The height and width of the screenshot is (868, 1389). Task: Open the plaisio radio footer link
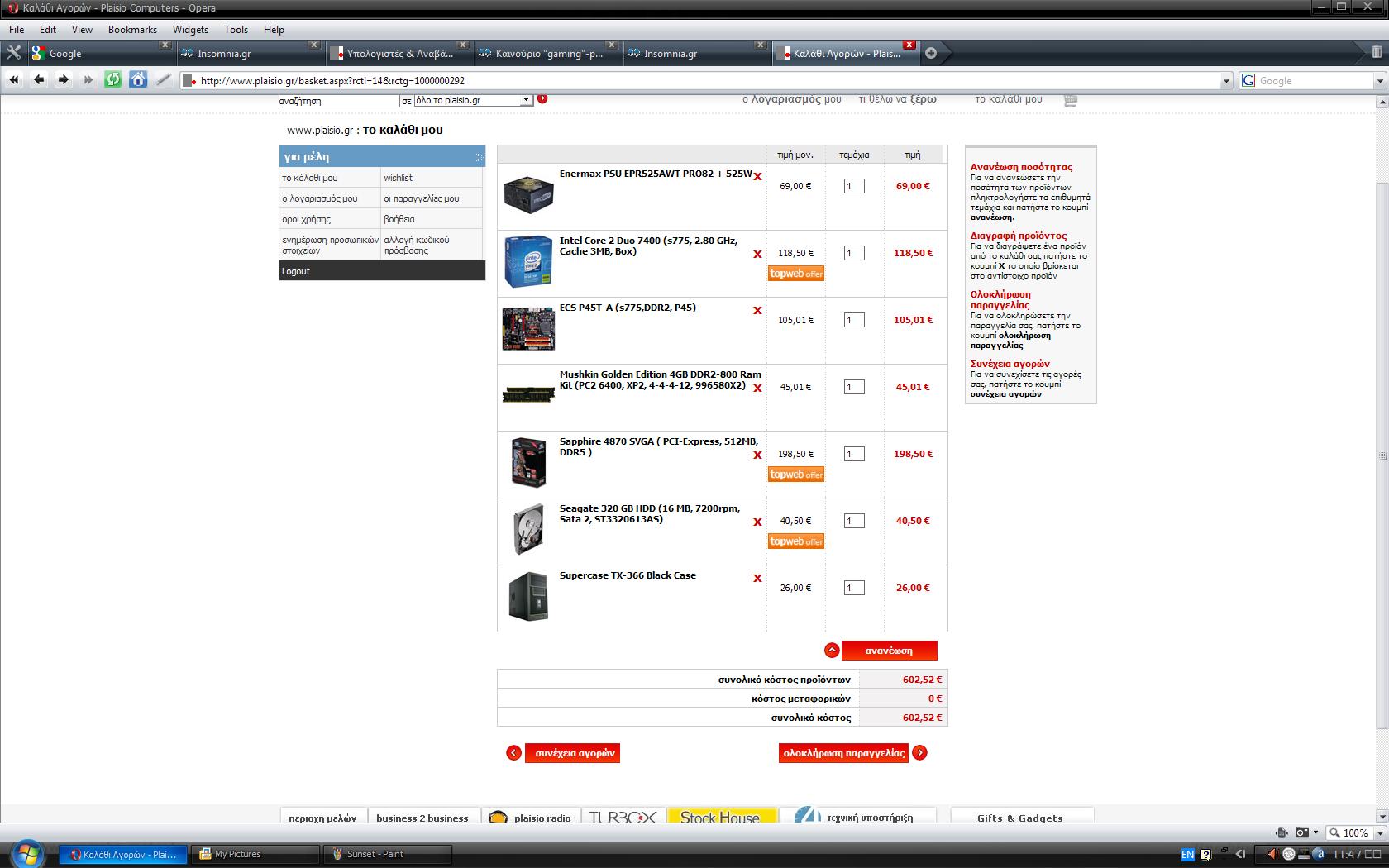(x=532, y=818)
